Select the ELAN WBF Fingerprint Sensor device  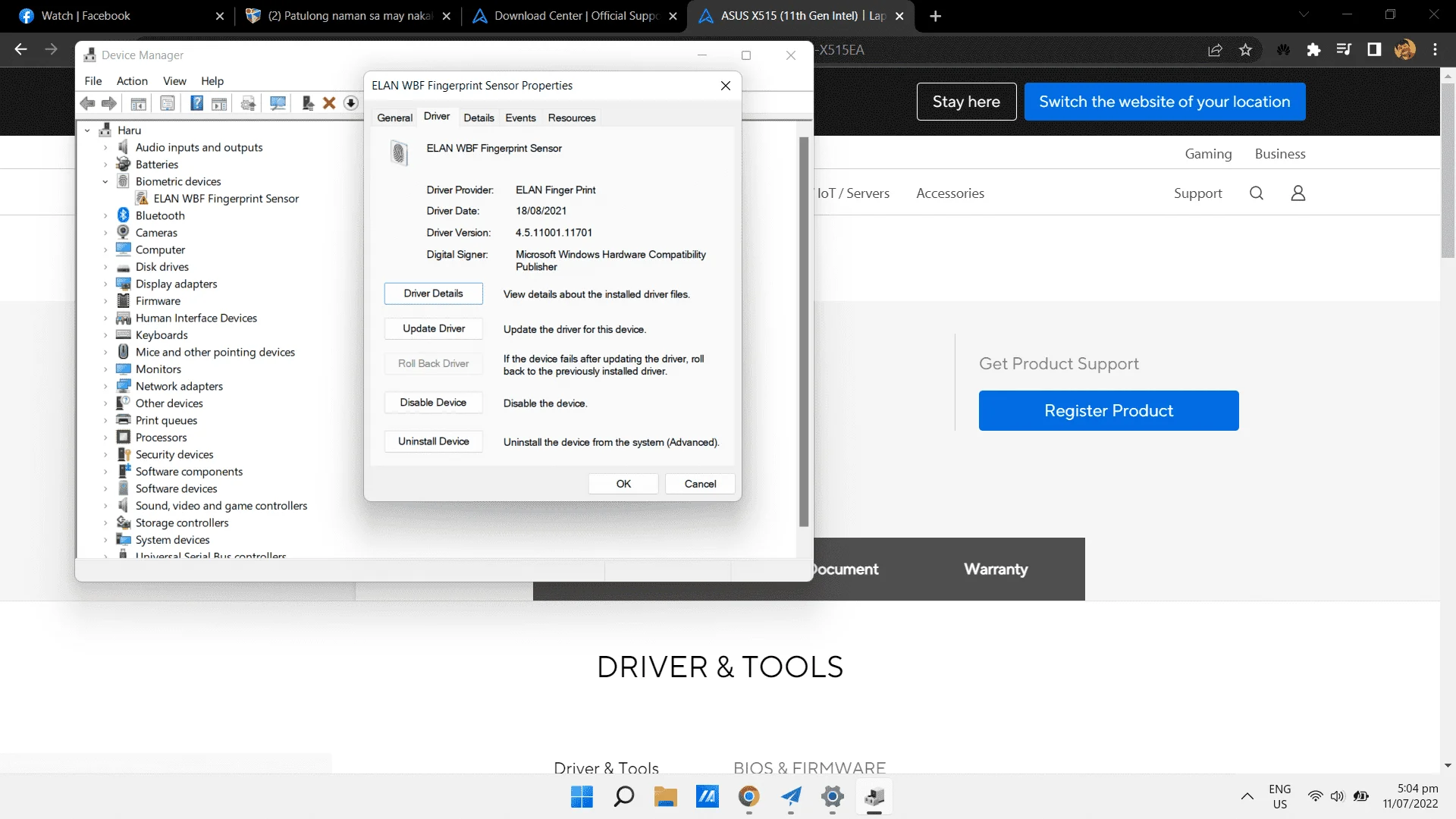pos(226,199)
